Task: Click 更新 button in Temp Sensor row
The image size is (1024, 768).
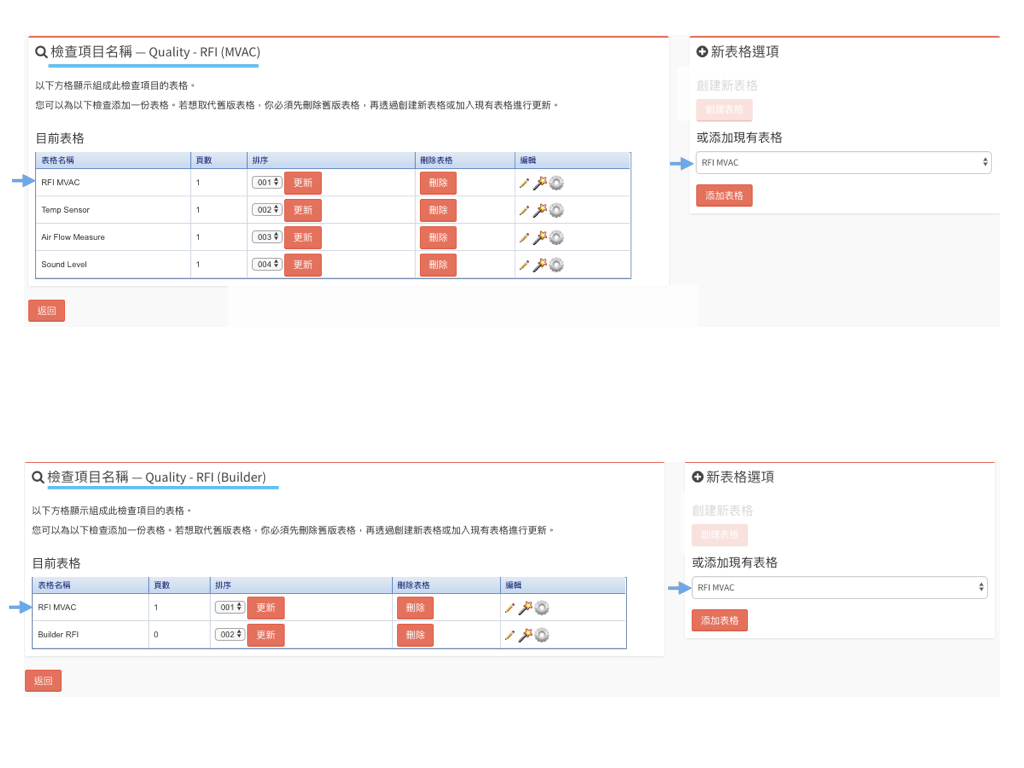Action: click(303, 210)
